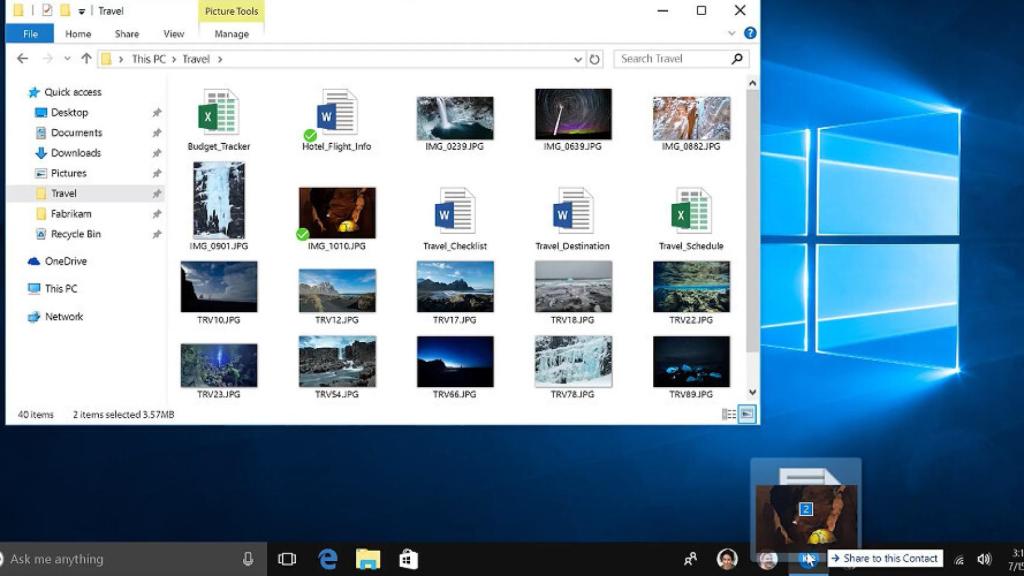Open the Manage tab under Picture Tools

tap(231, 33)
